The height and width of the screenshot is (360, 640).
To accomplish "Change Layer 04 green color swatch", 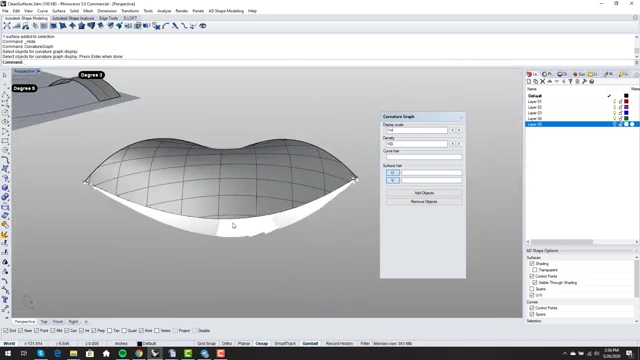I will pyautogui.click(x=626, y=118).
